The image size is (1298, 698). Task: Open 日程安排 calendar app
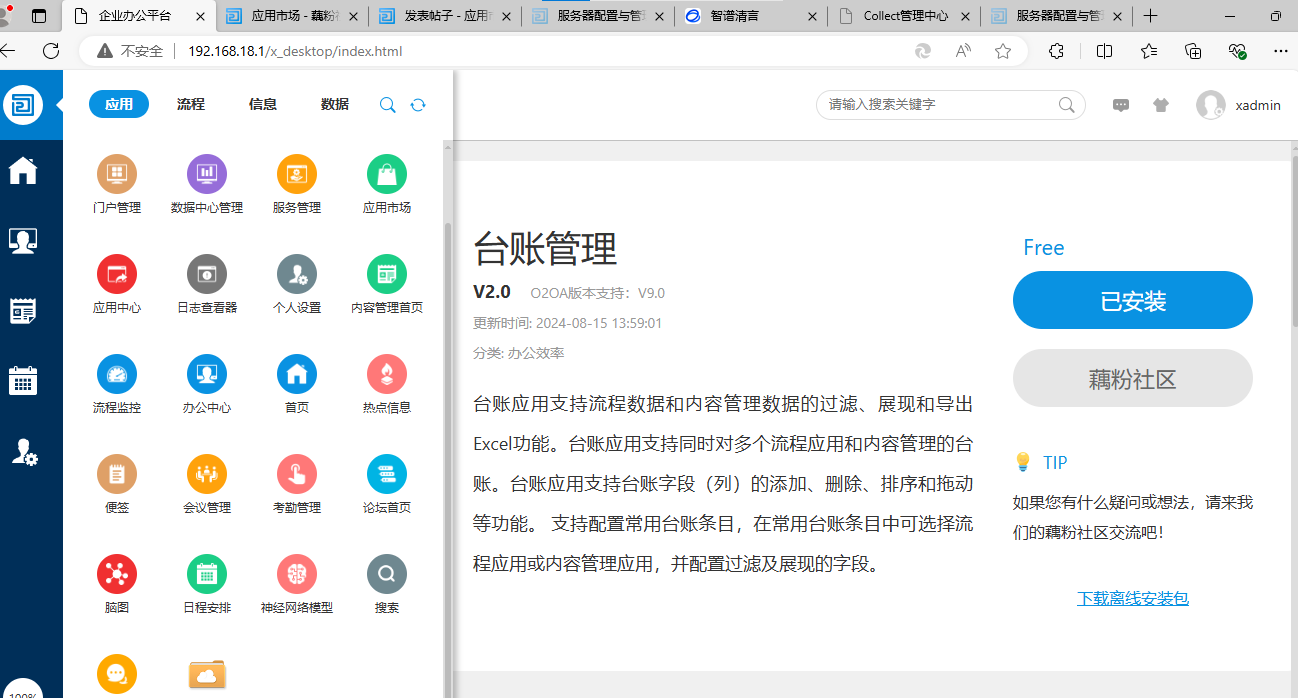click(207, 584)
